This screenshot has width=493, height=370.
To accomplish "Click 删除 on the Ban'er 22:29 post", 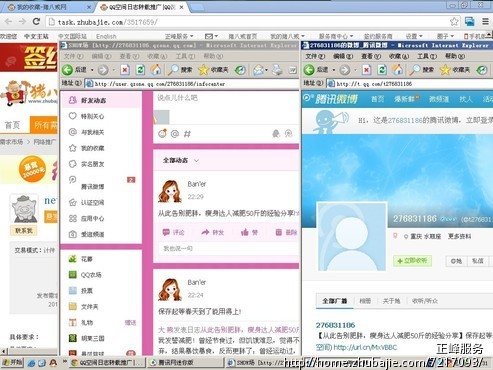I will click(286, 232).
